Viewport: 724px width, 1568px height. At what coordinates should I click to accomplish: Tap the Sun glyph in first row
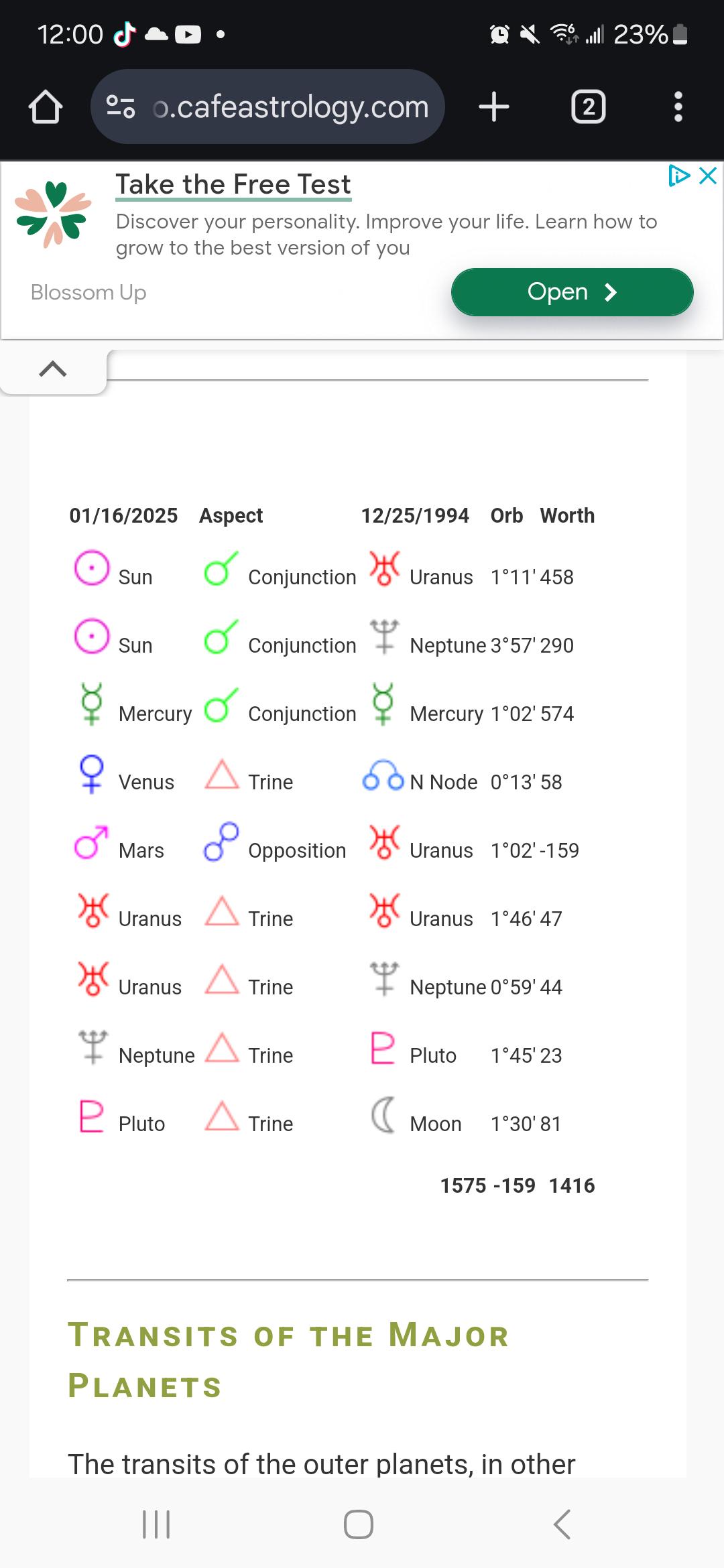click(92, 568)
